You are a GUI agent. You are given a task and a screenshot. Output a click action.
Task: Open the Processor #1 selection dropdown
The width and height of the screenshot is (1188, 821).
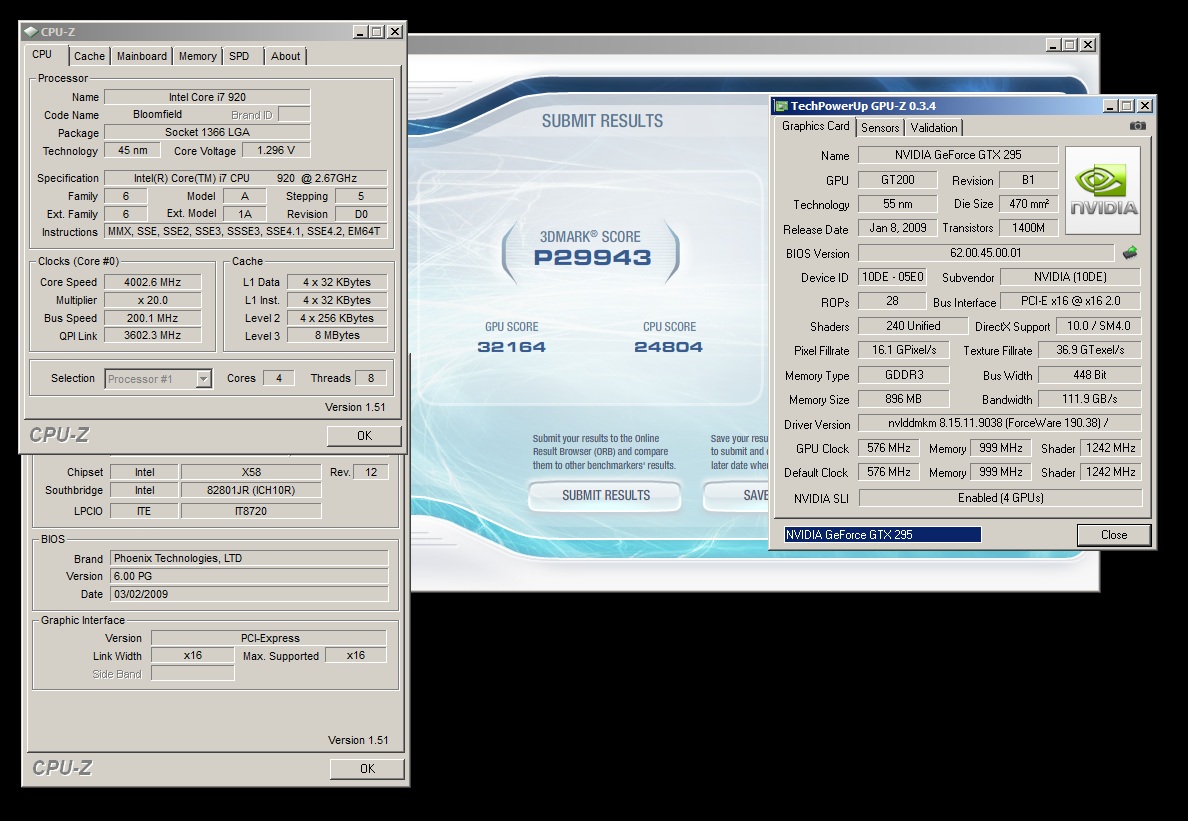203,379
